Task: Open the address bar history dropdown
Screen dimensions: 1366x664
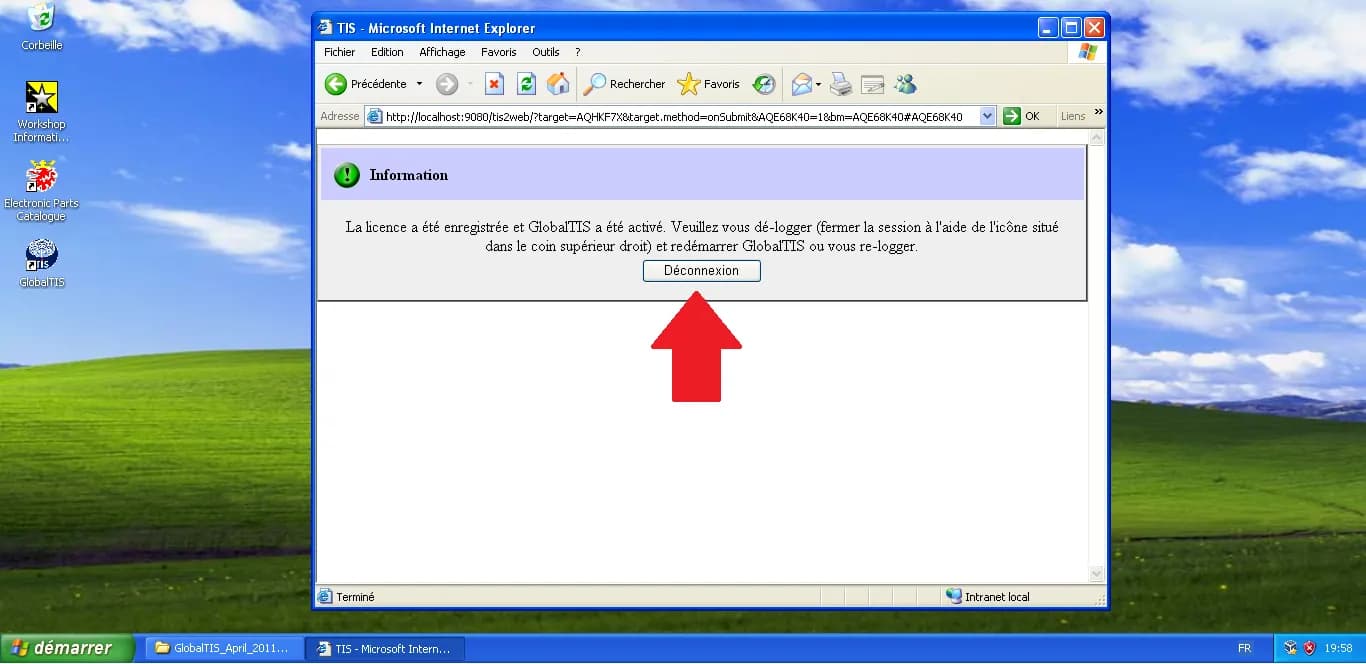Action: (988, 115)
